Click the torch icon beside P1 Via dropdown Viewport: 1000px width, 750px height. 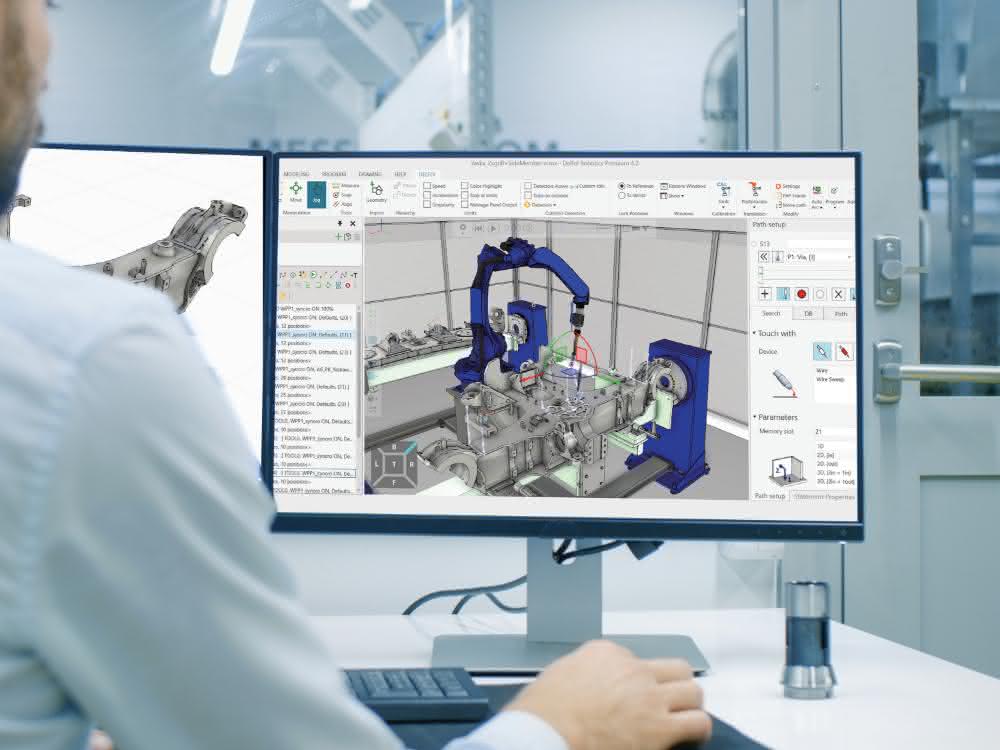click(x=777, y=256)
